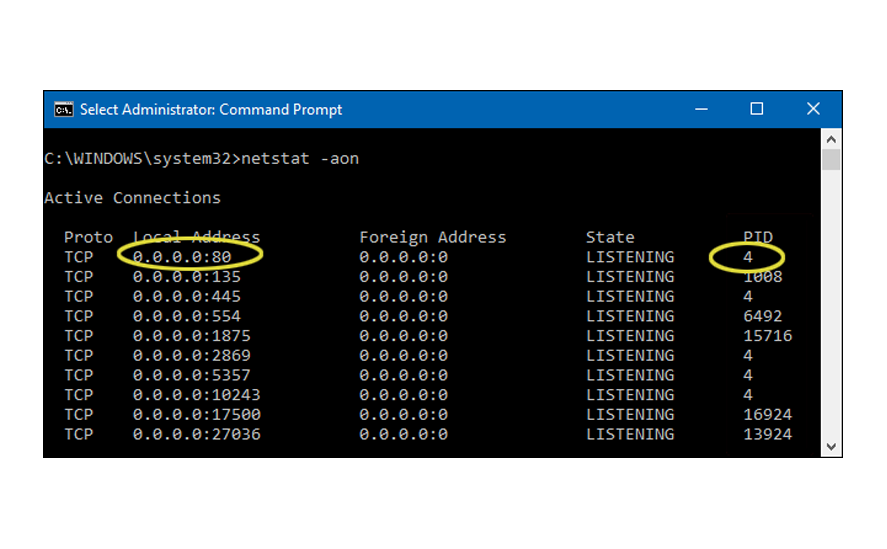Click the vertical scrollbar thumb

(x=831, y=160)
